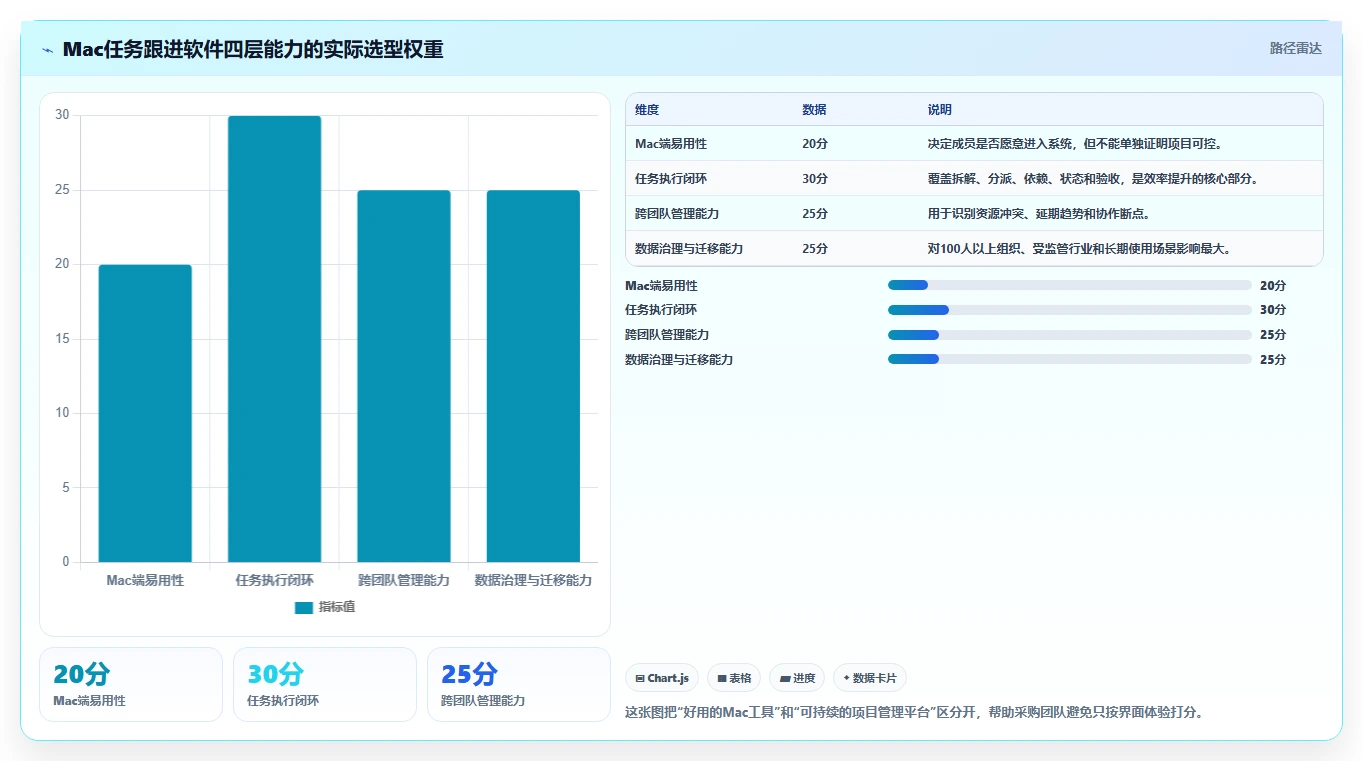Click the description starting 决定成员是否愿意进入系统
The height and width of the screenshot is (761, 1363).
[x=1075, y=144]
